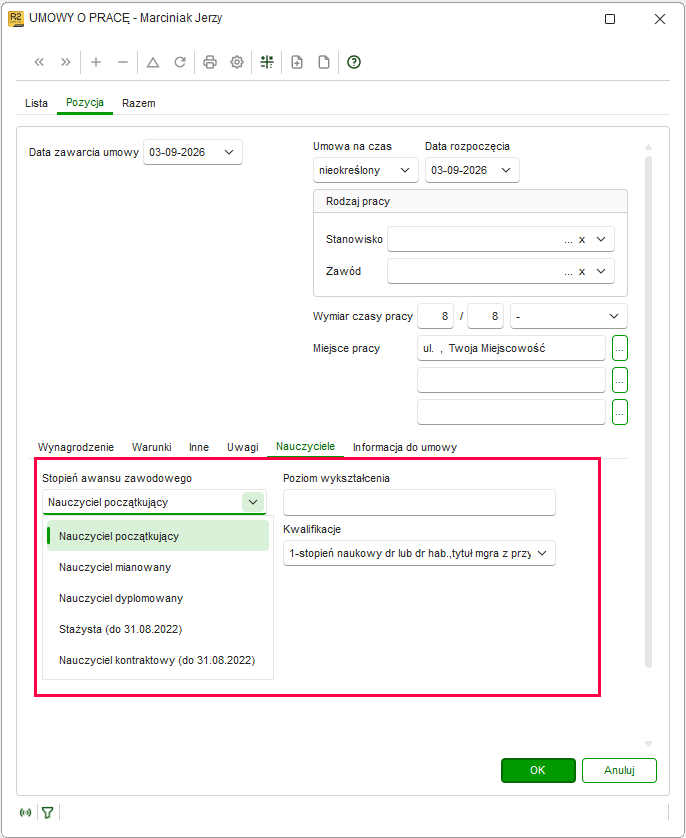Click scrollbar down arrow
The width and height of the screenshot is (686, 838).
[648, 744]
